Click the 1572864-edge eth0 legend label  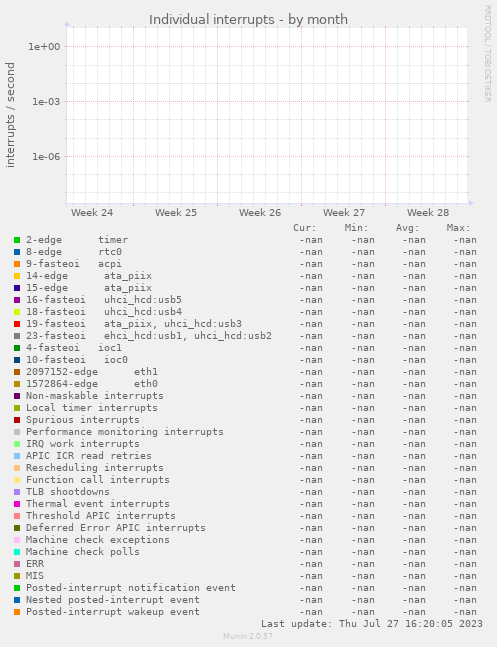pyautogui.click(x=92, y=384)
